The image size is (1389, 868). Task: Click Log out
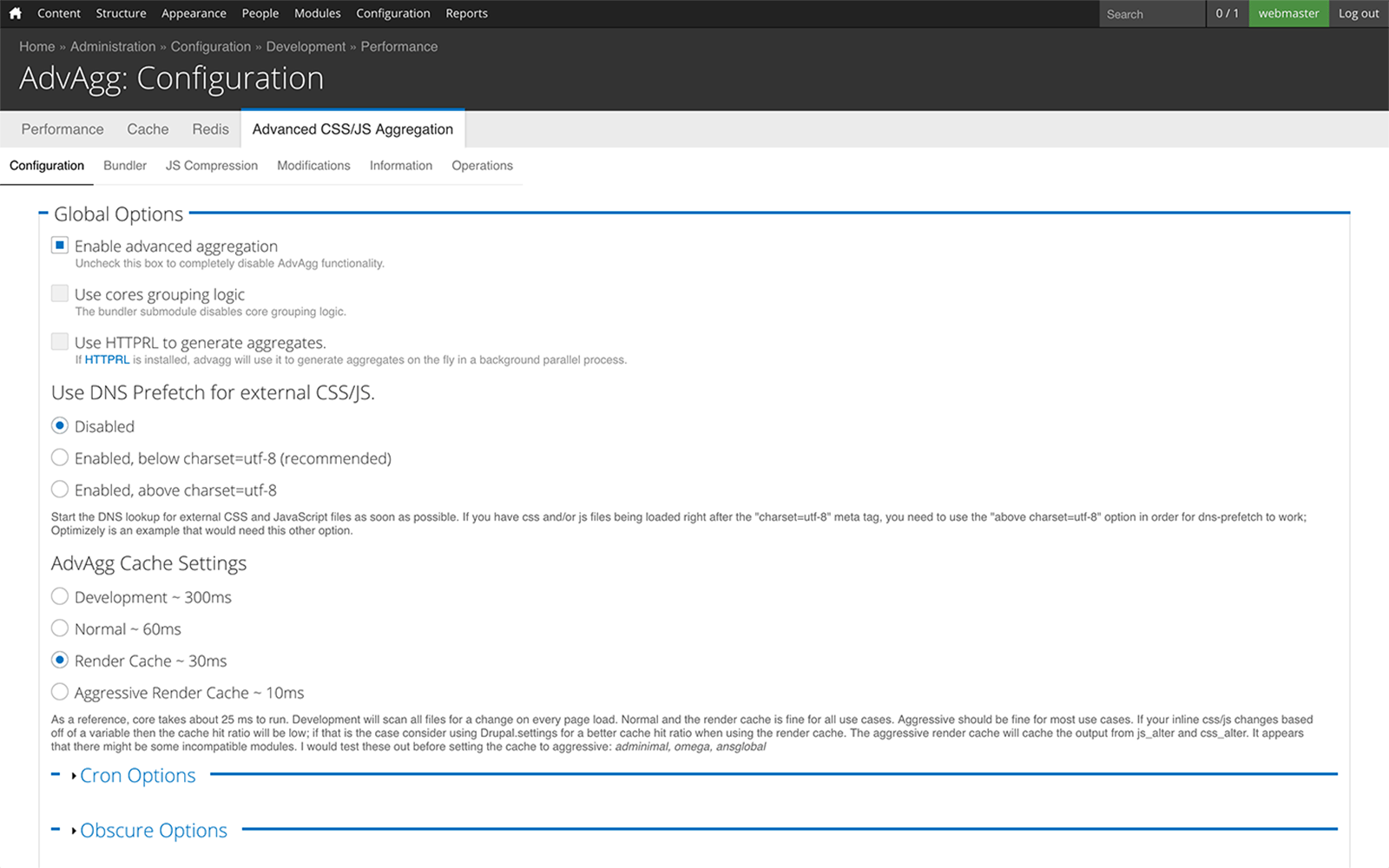(x=1359, y=13)
